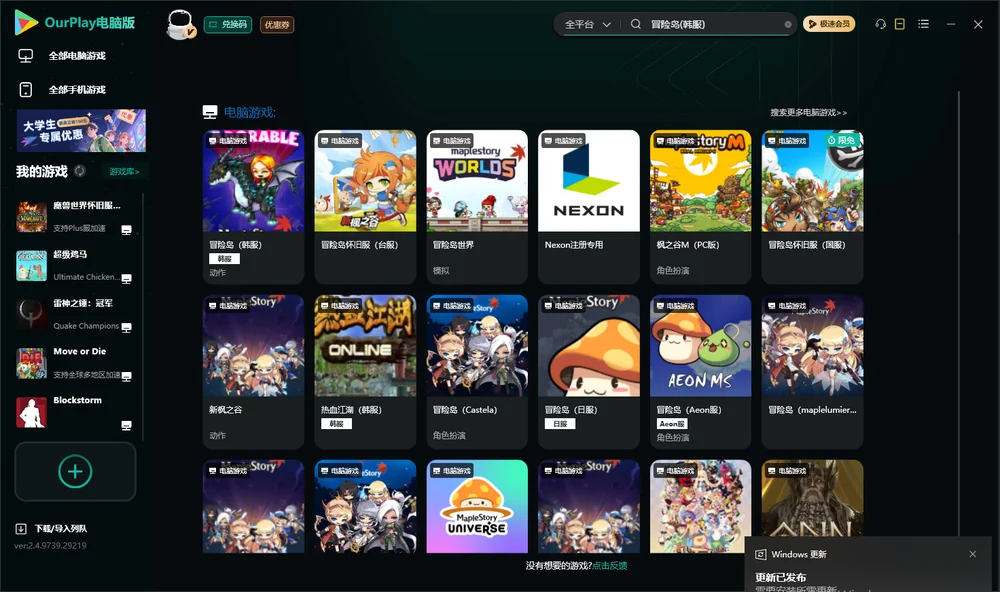Open 搜索更多电脑游戏 link
The height and width of the screenshot is (592, 1000).
click(808, 113)
